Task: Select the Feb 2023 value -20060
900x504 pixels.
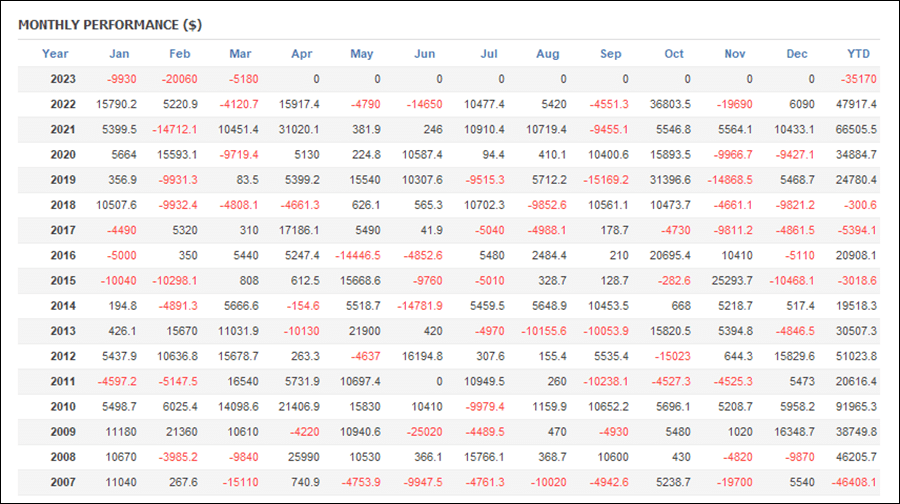Action: (x=179, y=79)
